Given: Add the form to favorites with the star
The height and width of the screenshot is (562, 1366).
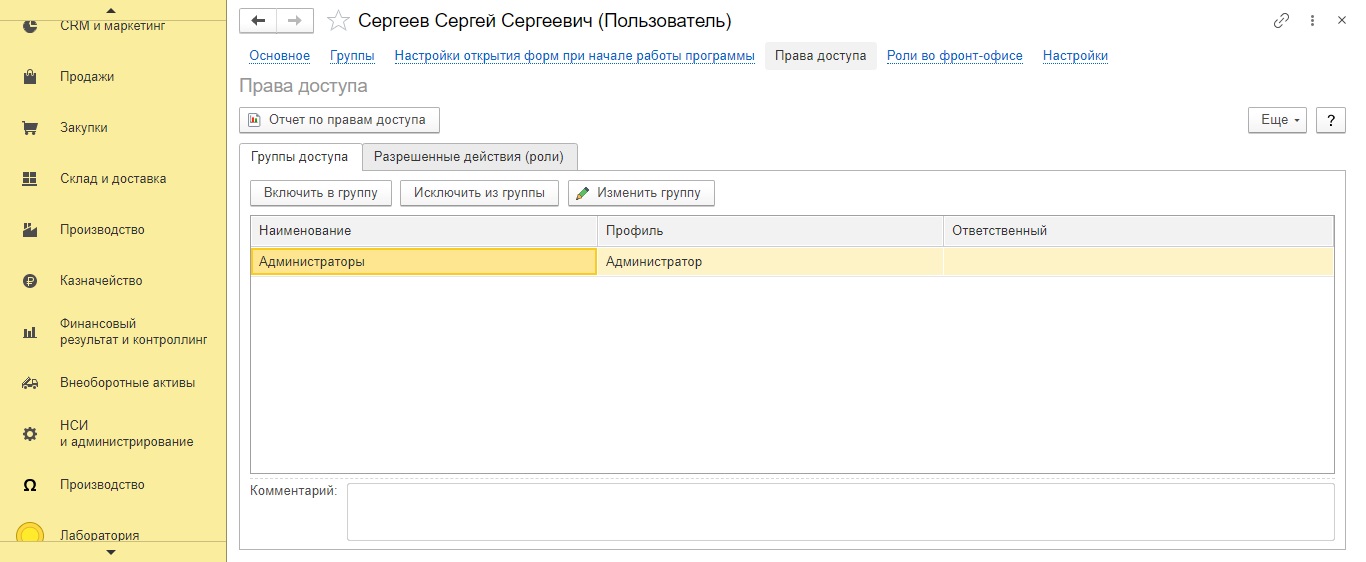Looking at the screenshot, I should click(x=338, y=20).
